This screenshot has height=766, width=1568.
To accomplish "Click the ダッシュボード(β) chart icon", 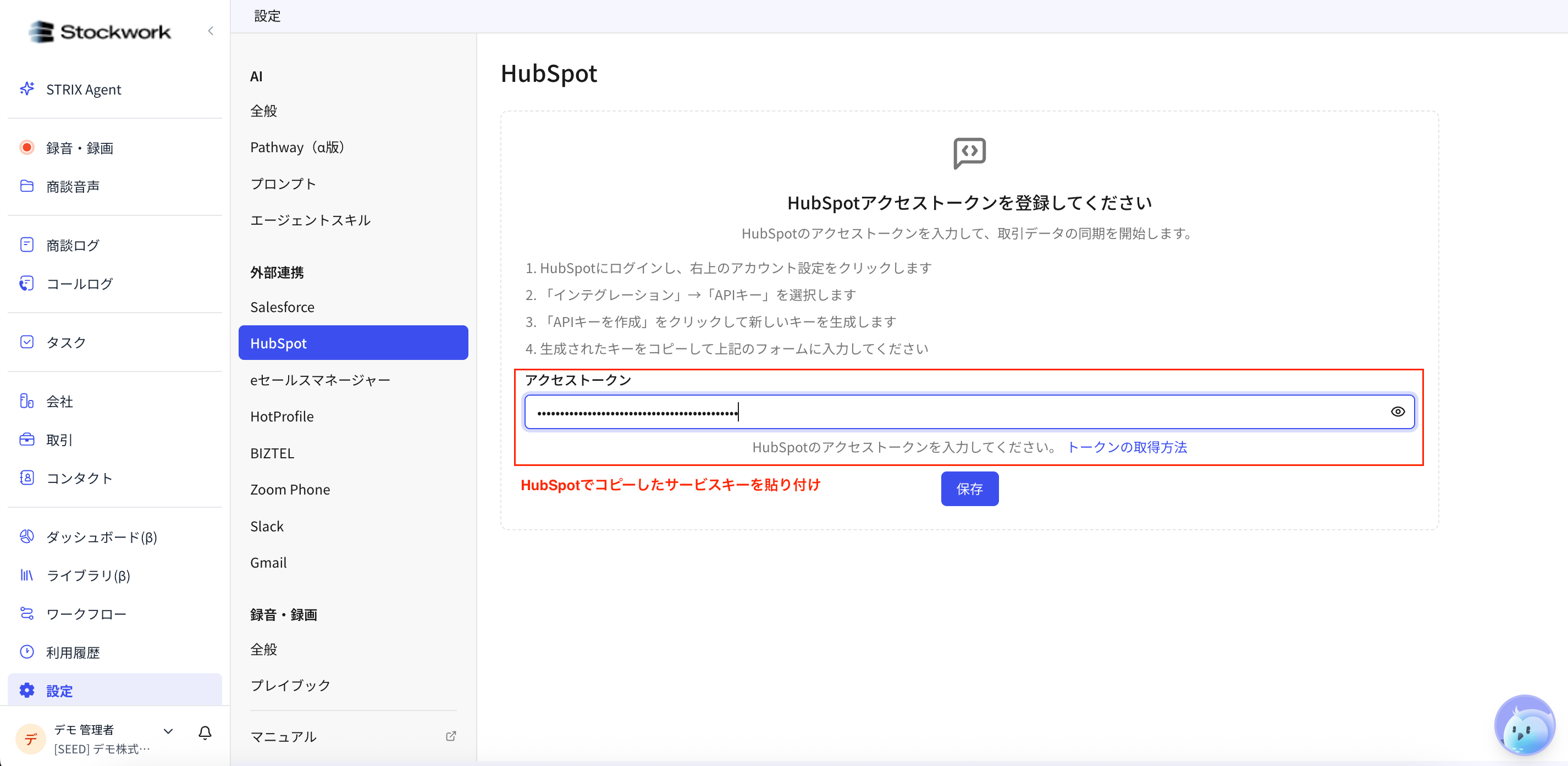I will pos(27,536).
